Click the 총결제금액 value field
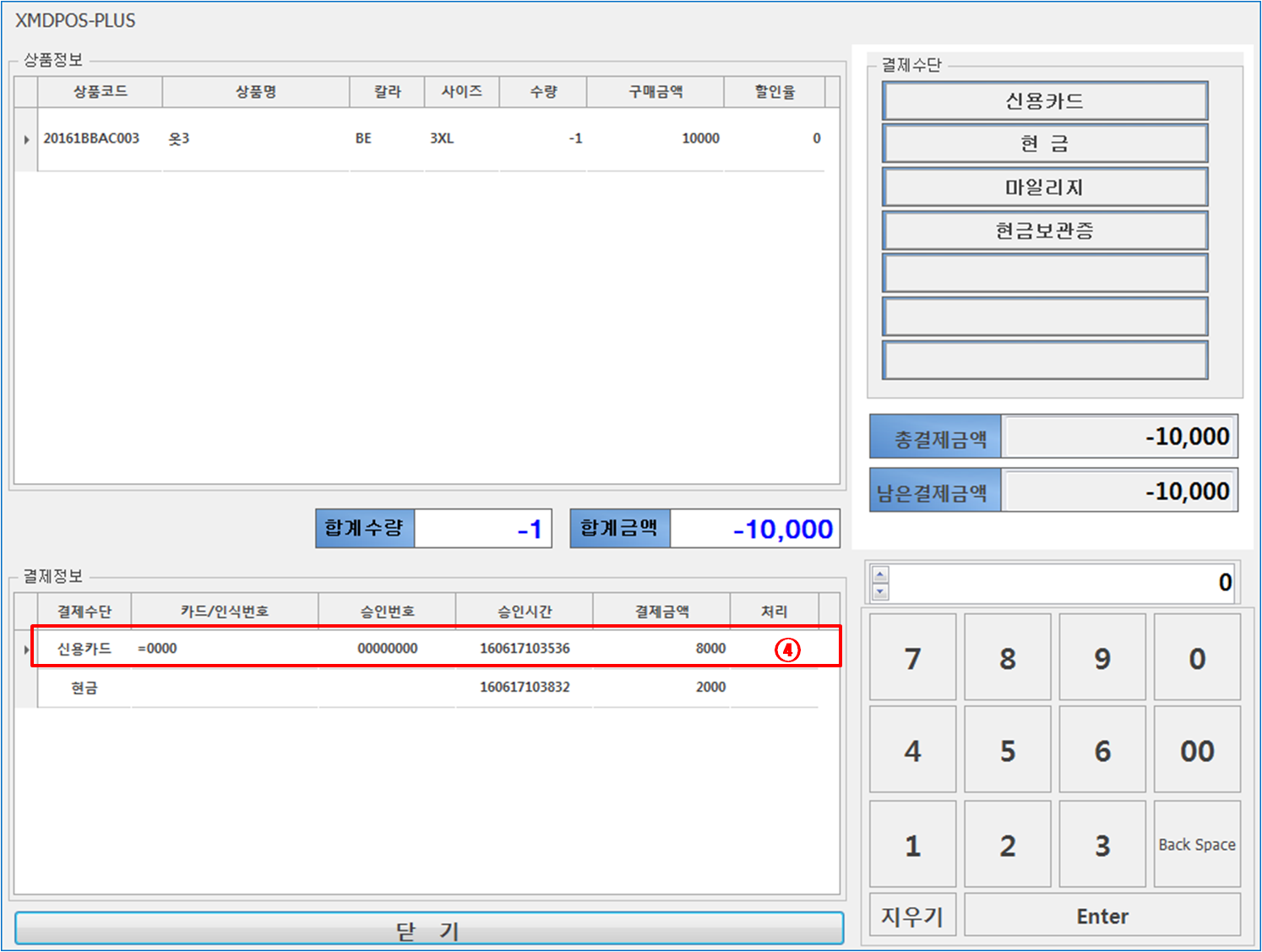 tap(1120, 437)
